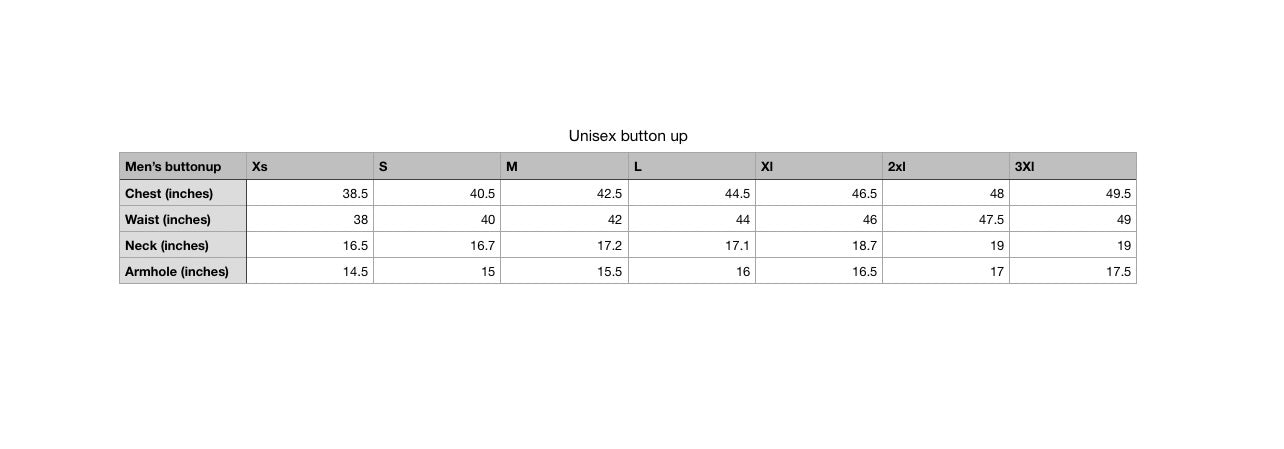
Task: Click the Waist cell showing 47.5
Action: coord(990,220)
